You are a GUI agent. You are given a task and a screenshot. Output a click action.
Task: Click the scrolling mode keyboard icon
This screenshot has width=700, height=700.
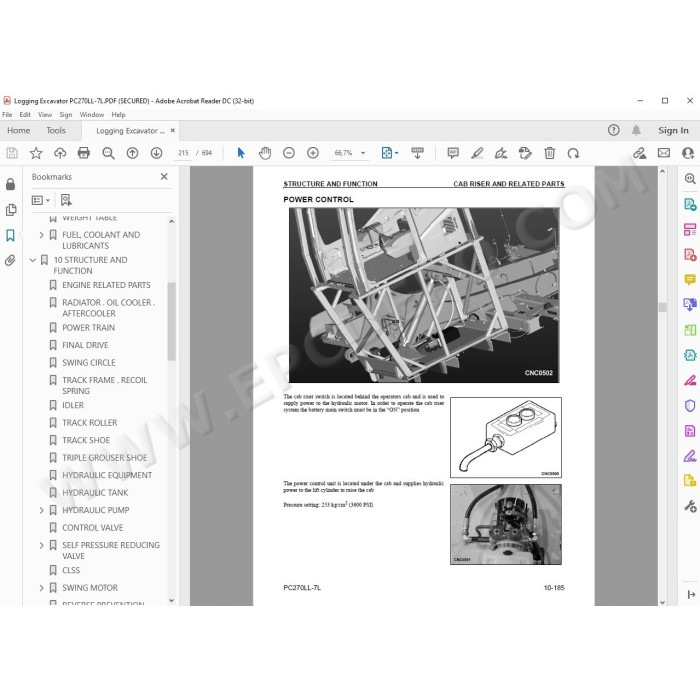[x=417, y=153]
